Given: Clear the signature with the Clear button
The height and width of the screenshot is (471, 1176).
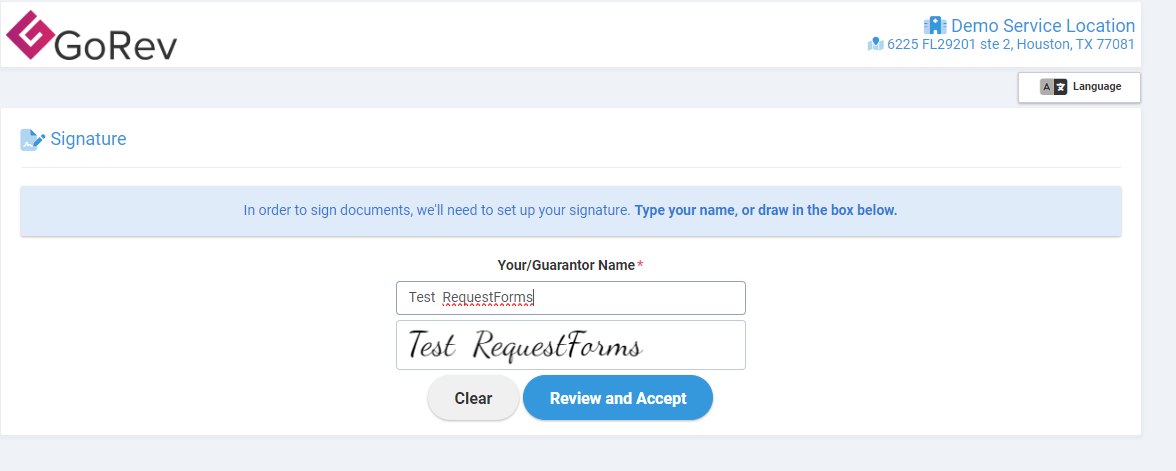Looking at the screenshot, I should [473, 398].
